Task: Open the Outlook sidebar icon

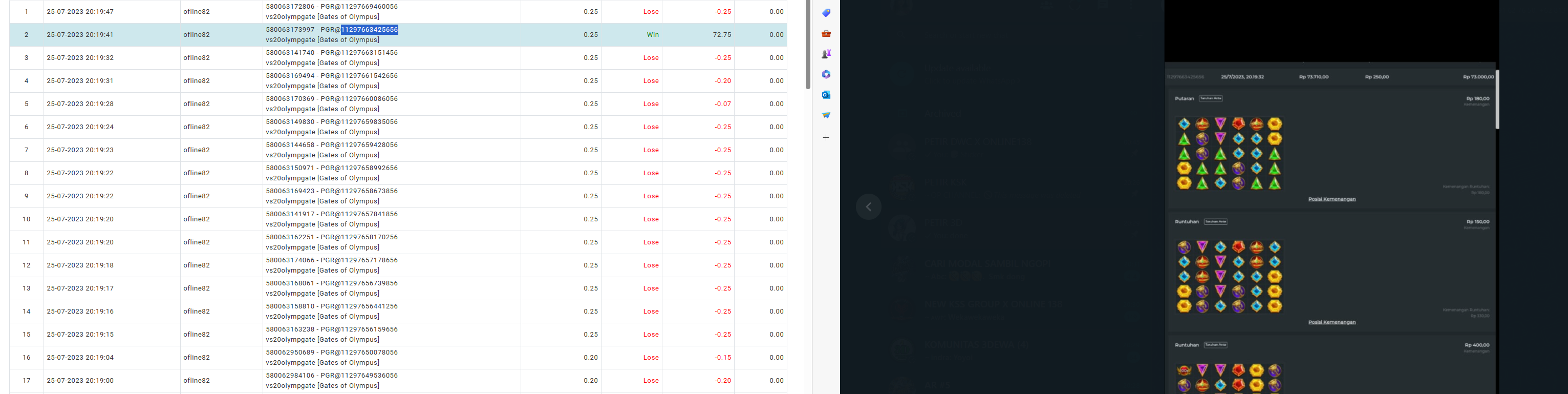Action: [826, 94]
